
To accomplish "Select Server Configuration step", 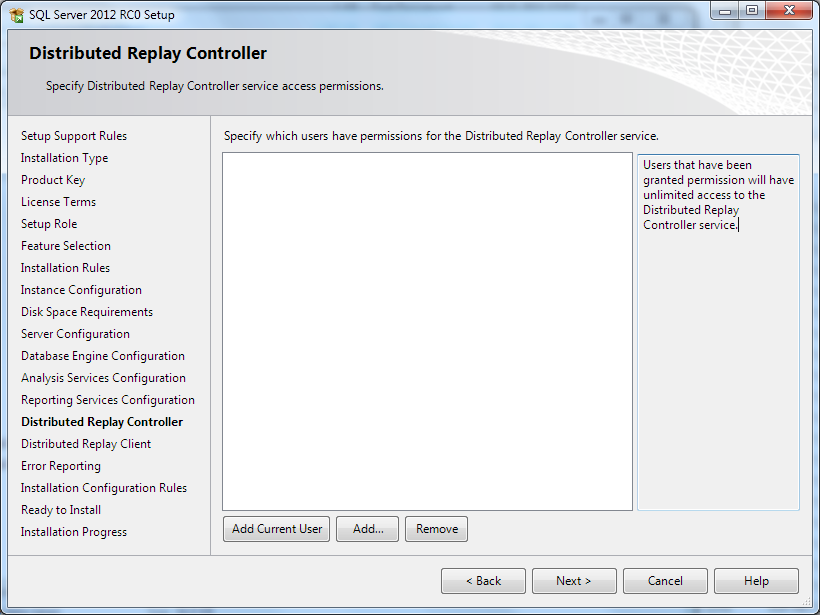I will [75, 334].
